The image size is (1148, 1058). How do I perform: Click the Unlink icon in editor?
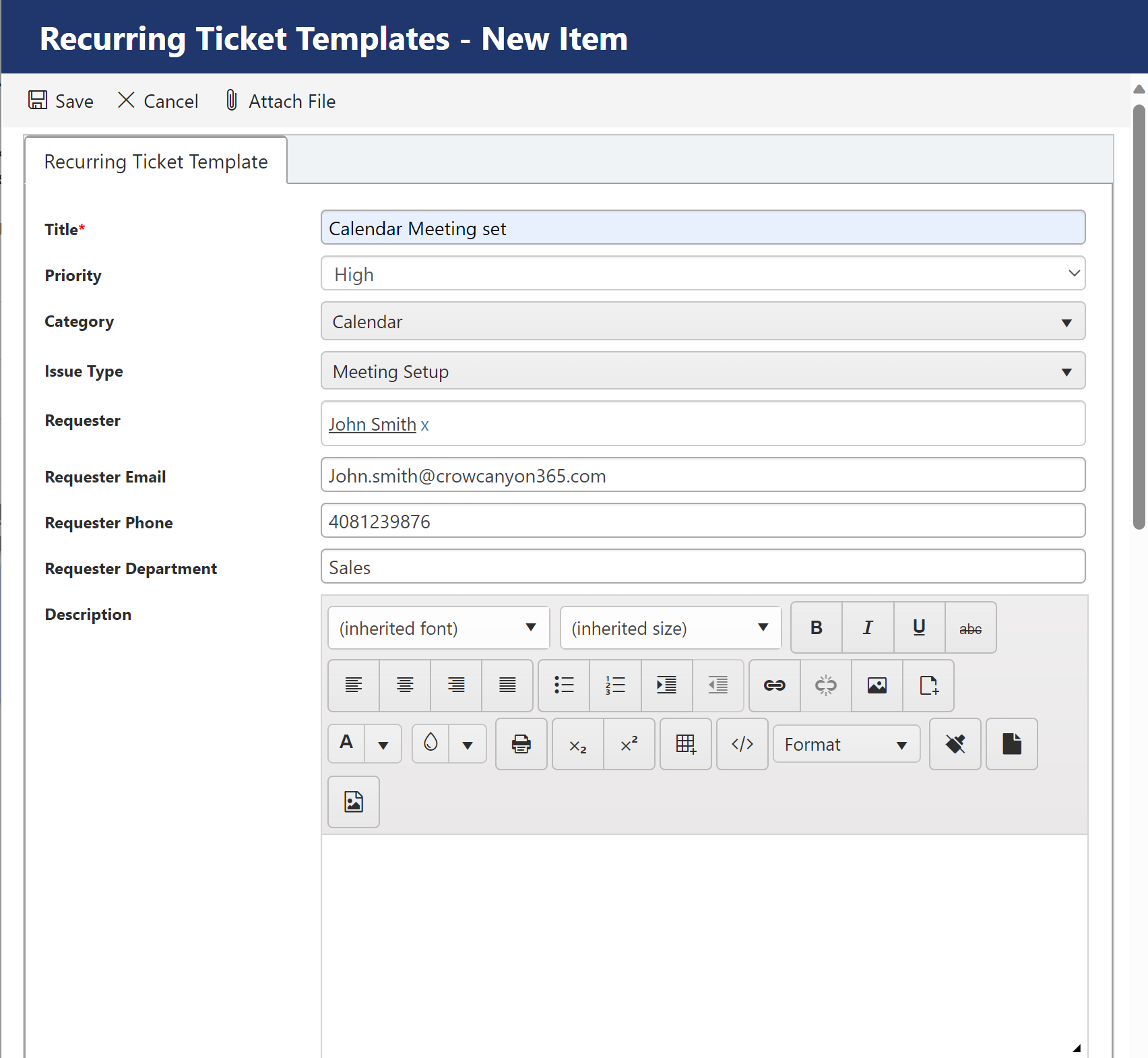pyautogui.click(x=825, y=685)
